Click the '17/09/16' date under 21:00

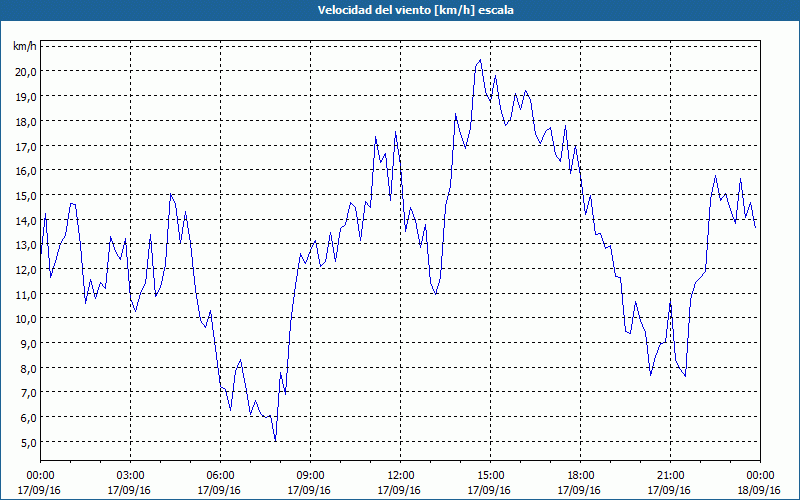click(670, 490)
